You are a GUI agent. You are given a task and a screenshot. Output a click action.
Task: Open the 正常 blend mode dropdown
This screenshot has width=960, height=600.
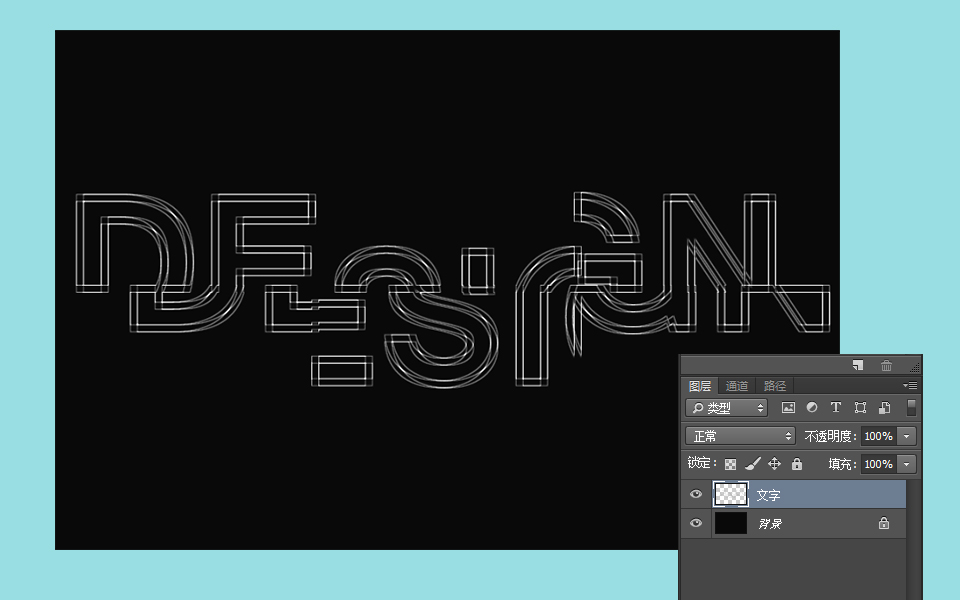tap(740, 436)
